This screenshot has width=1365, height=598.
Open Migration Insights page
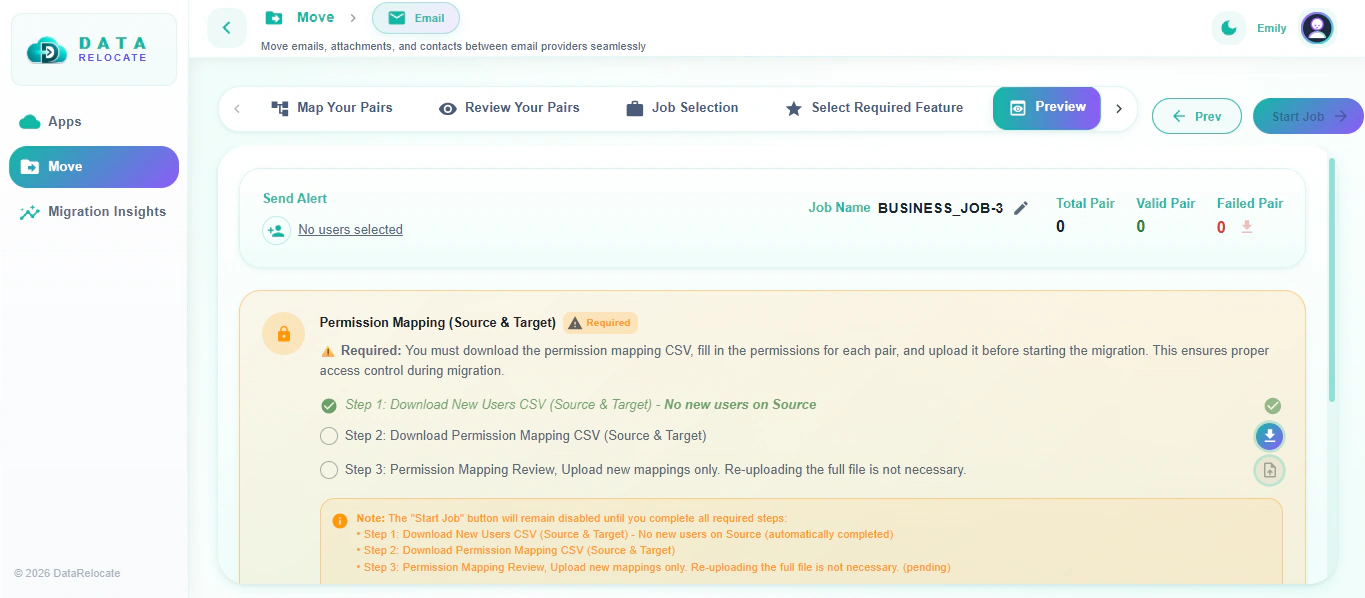point(94,212)
